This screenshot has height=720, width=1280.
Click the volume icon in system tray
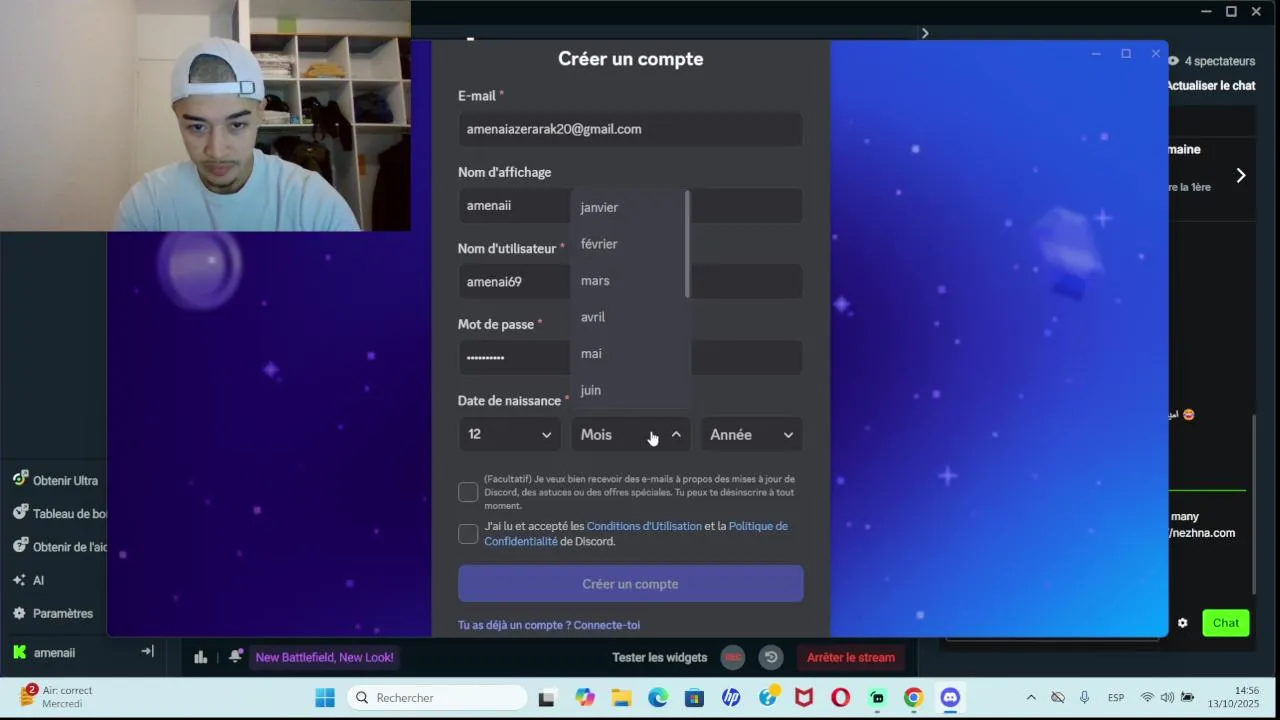point(1167,697)
